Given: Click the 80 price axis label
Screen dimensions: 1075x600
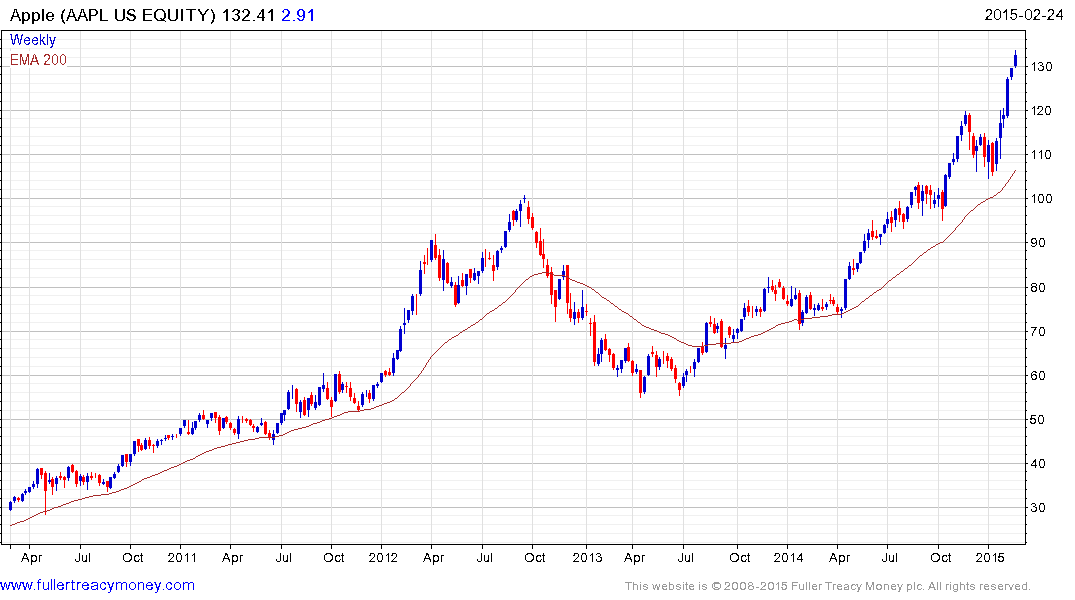Looking at the screenshot, I should (1038, 287).
